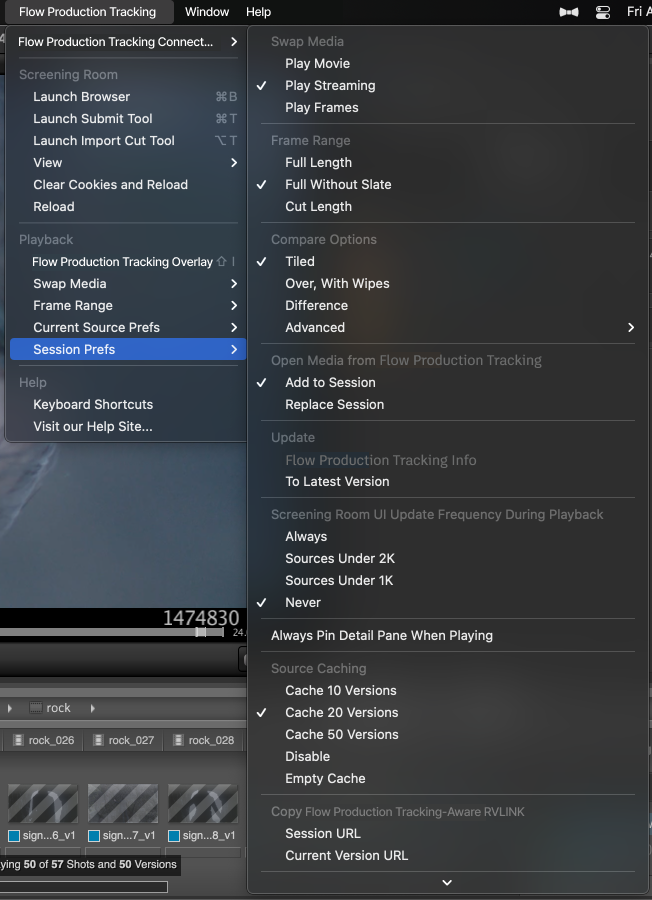This screenshot has height=900, width=652.
Task: Select the rock_027 shot column header
Action: coord(123,740)
